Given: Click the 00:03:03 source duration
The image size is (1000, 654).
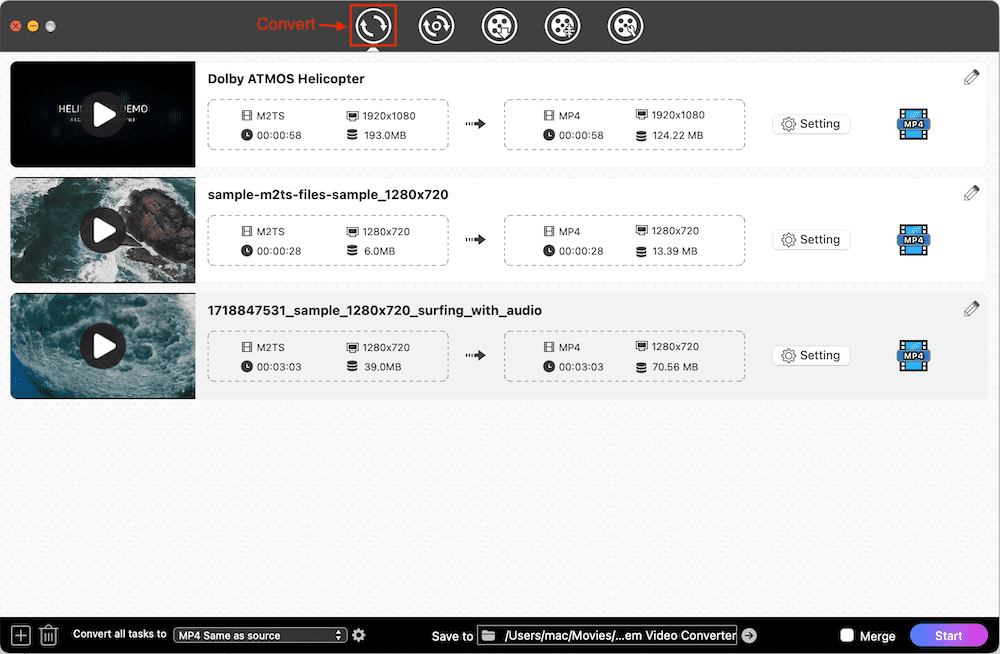Looking at the screenshot, I should 279,367.
